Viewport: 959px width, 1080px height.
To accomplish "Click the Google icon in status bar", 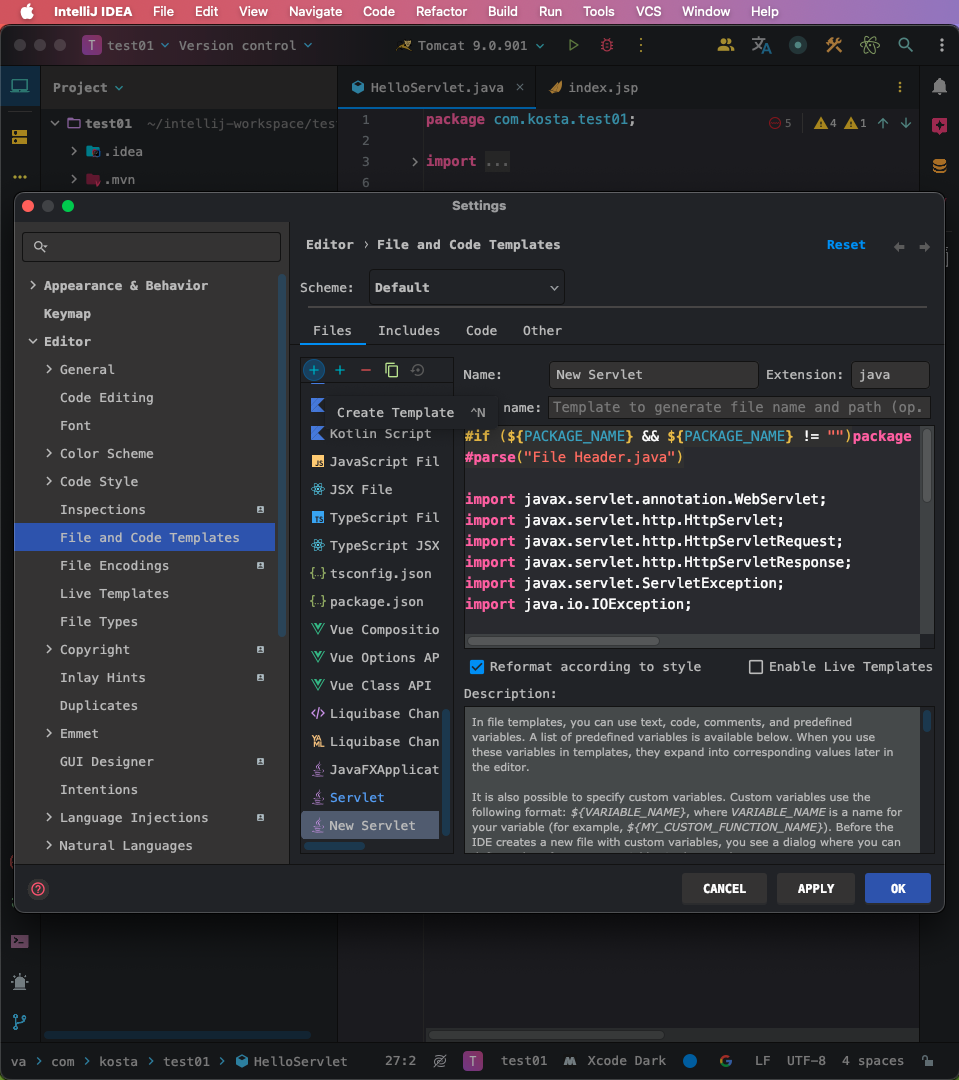I will 725,1061.
